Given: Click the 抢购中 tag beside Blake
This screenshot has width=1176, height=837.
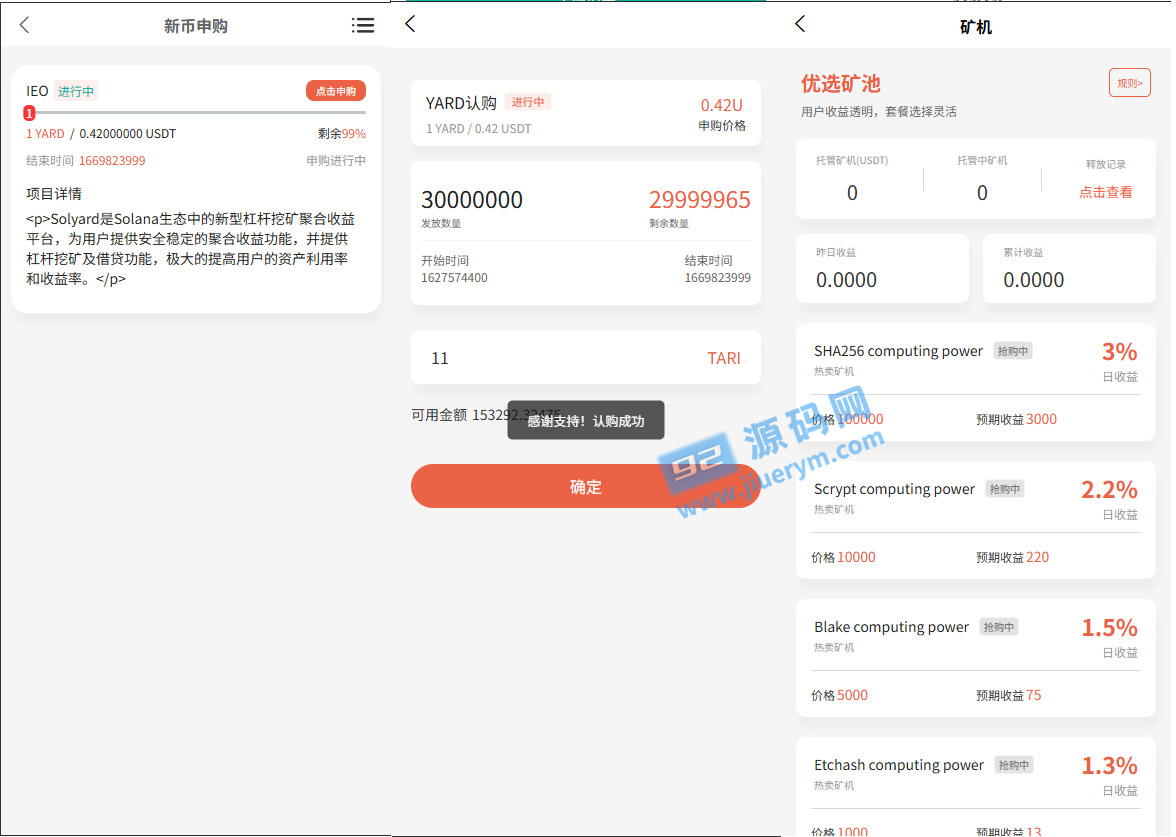Looking at the screenshot, I should point(999,627).
